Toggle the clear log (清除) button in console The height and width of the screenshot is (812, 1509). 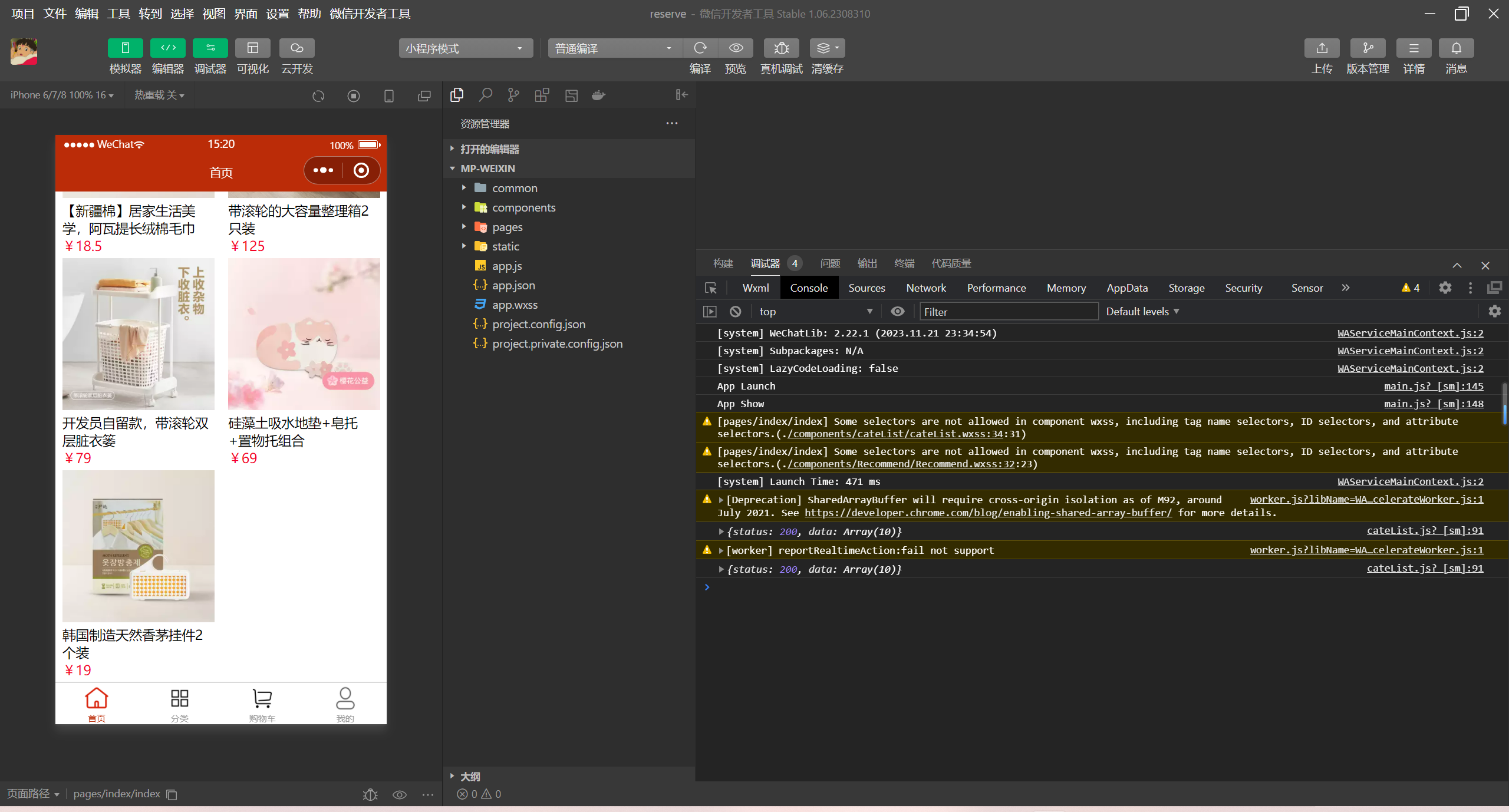tap(737, 311)
